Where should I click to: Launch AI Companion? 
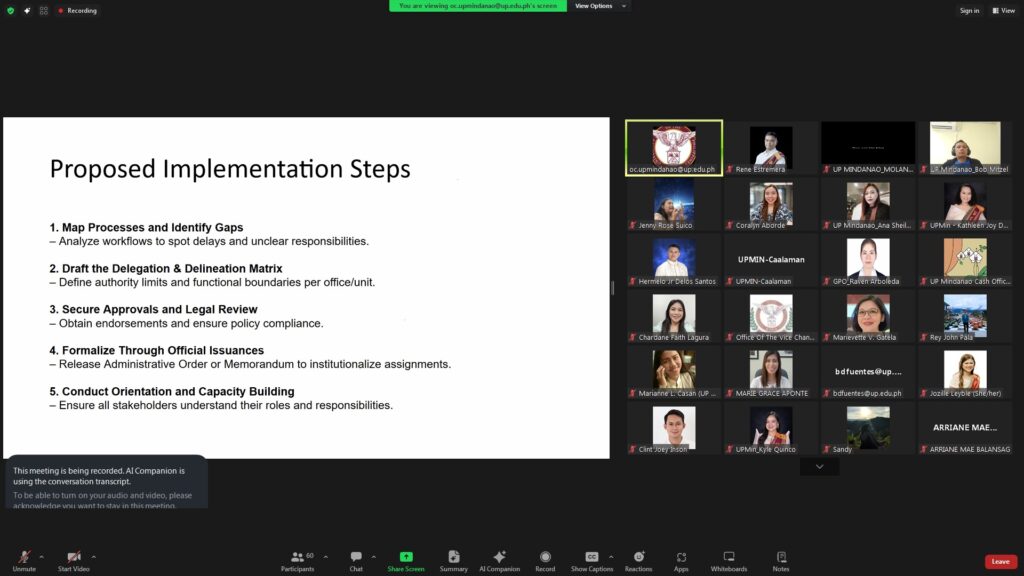click(499, 559)
